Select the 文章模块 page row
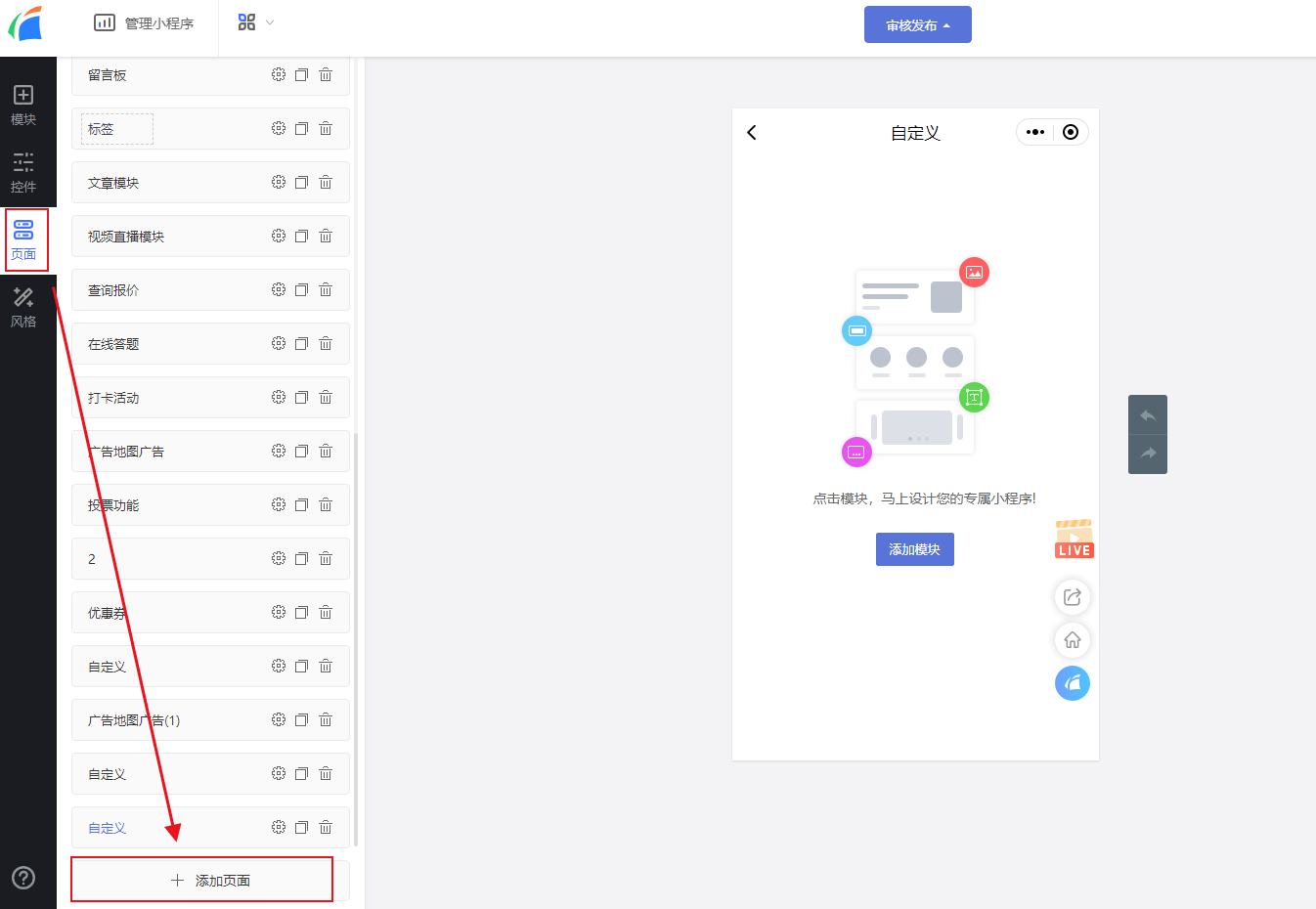The height and width of the screenshot is (909, 1316). (x=210, y=182)
